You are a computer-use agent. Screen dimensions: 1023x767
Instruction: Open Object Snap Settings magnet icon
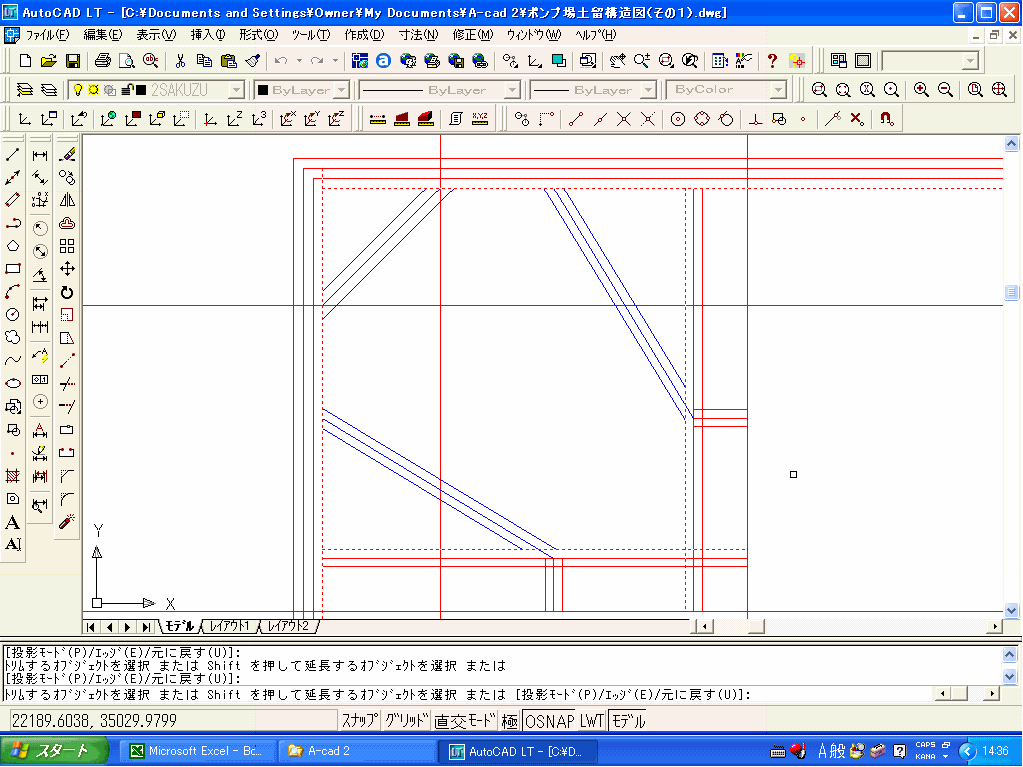886,119
